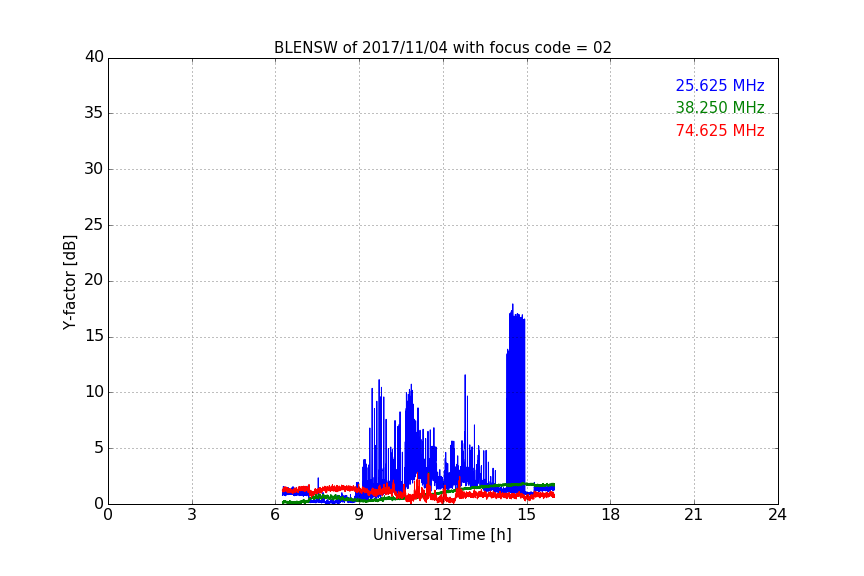Click the y-axis tick label '40'
Image resolution: width=864 pixels, height=576 pixels.
pyautogui.click(x=94, y=57)
